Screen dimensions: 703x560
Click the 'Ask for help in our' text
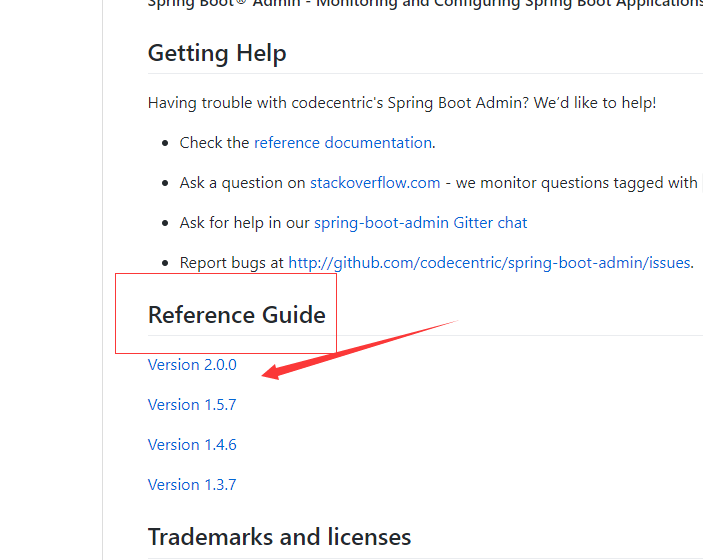pos(245,223)
